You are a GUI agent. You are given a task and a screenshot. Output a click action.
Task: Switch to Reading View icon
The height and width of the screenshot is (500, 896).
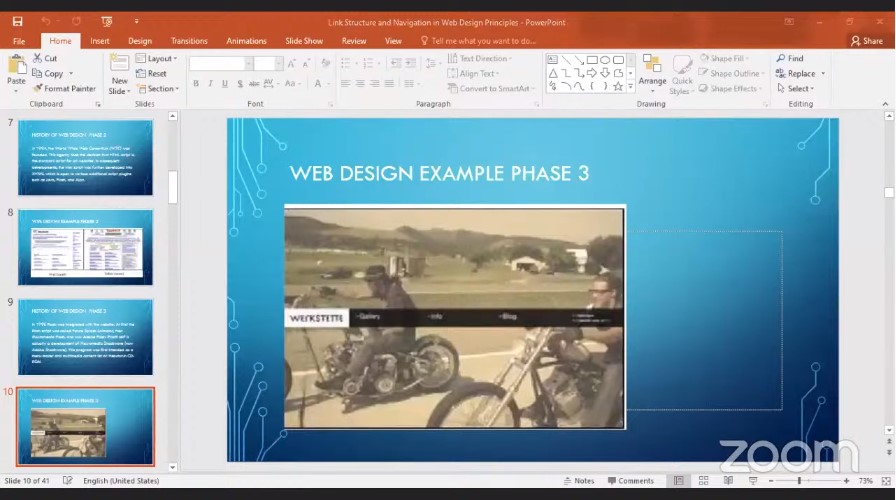pos(728,481)
